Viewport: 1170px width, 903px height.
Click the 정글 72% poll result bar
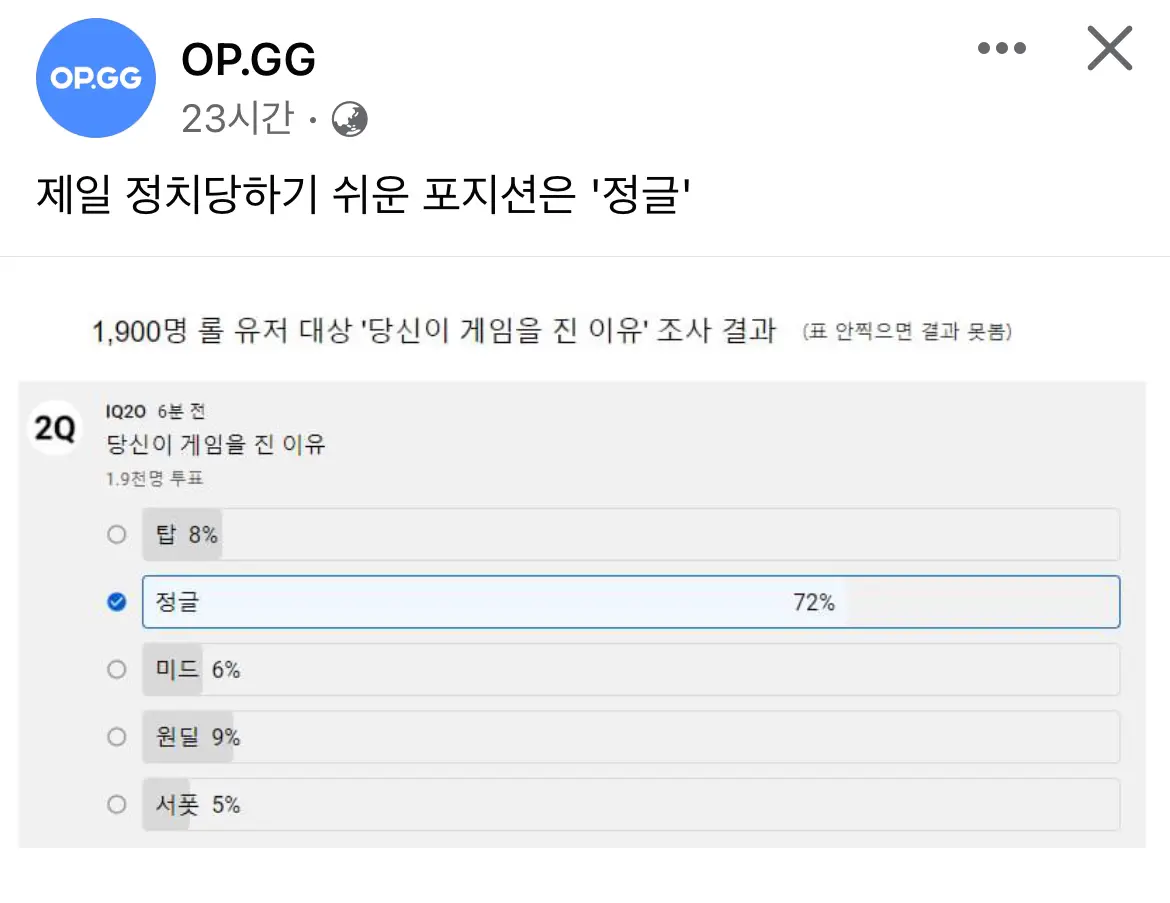(631, 602)
